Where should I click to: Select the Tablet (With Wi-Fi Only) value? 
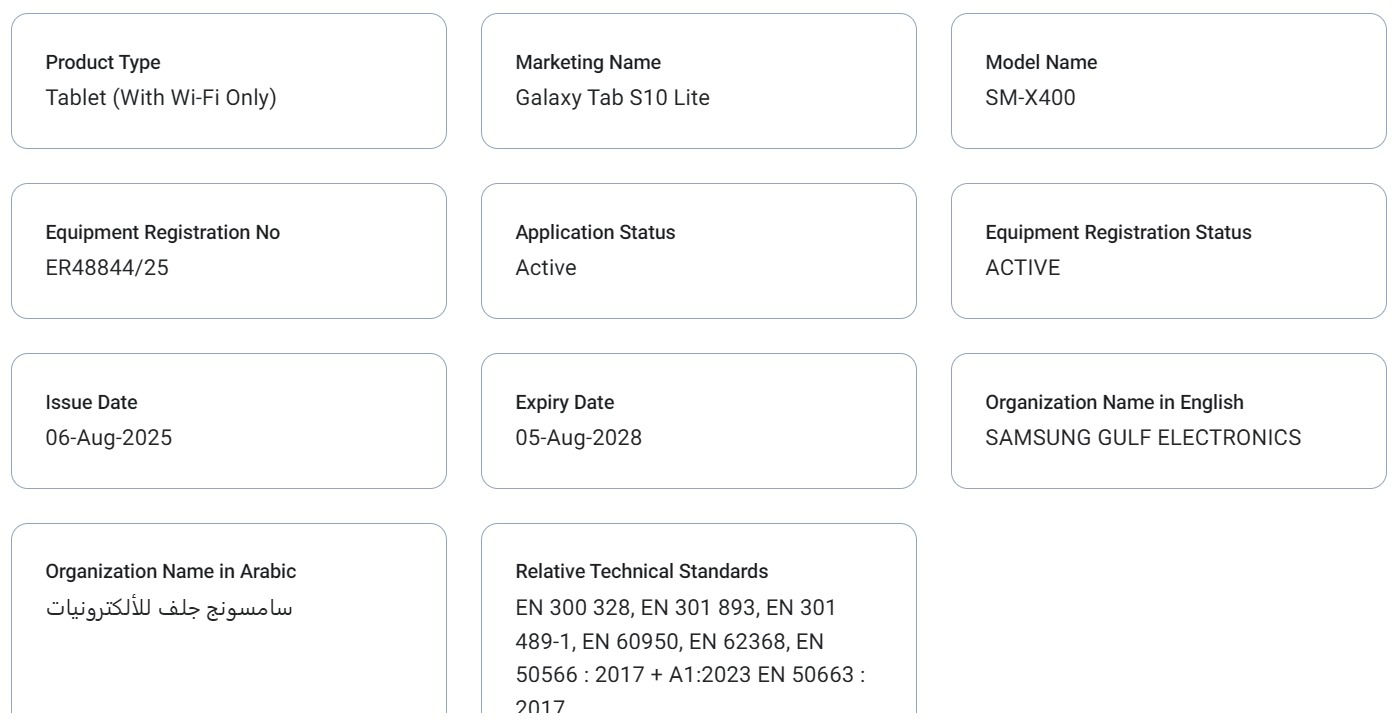(161, 98)
